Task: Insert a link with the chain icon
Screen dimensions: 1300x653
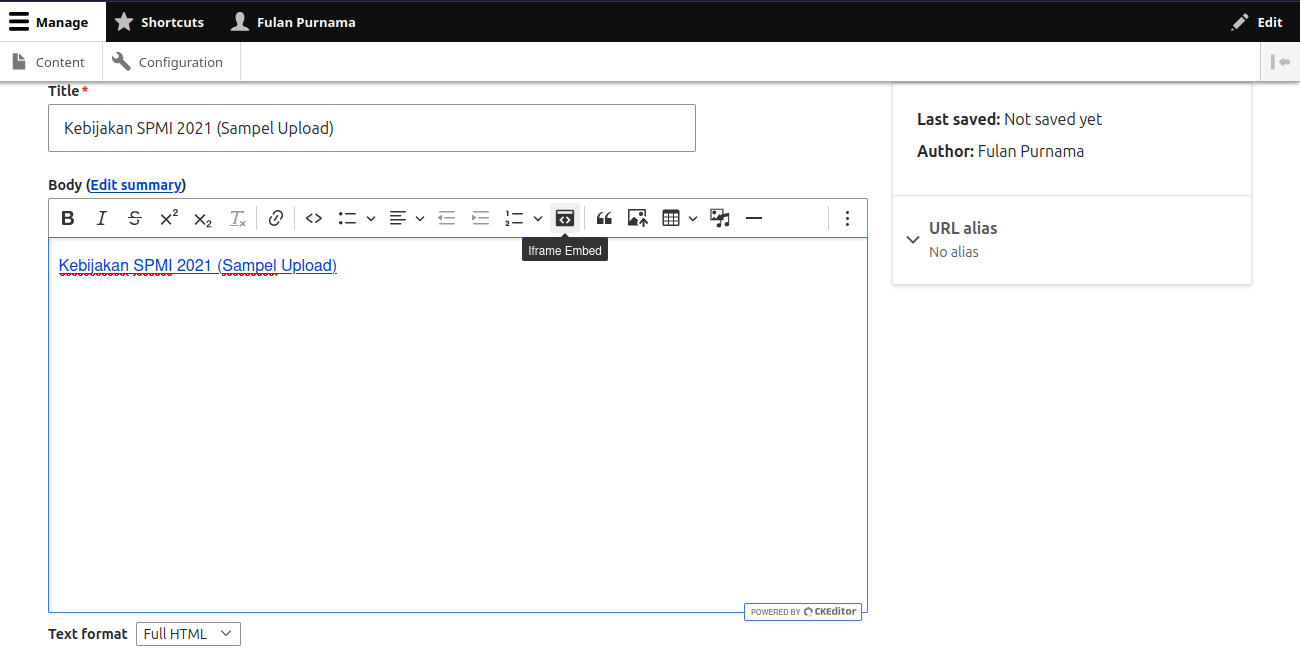Action: click(276, 218)
